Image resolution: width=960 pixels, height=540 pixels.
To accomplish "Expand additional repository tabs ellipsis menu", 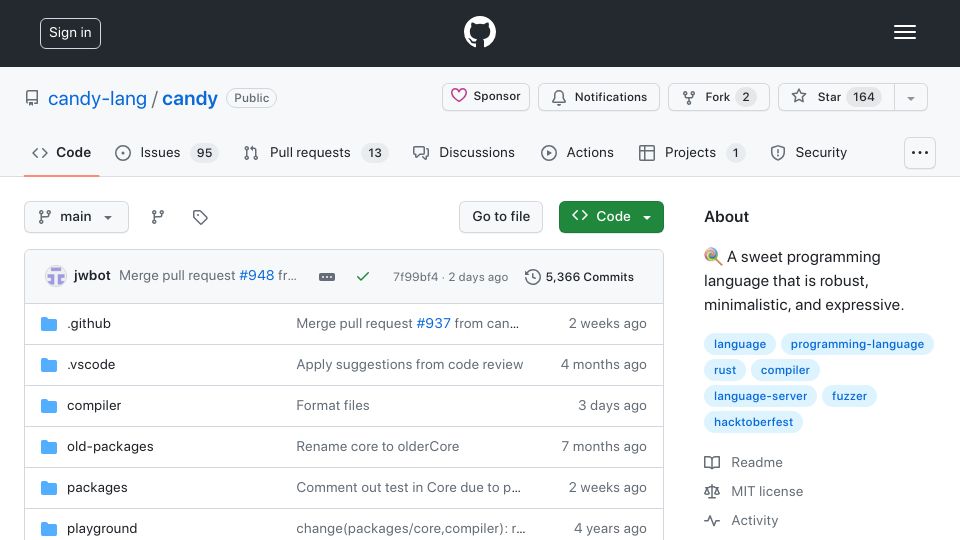I will (x=920, y=152).
